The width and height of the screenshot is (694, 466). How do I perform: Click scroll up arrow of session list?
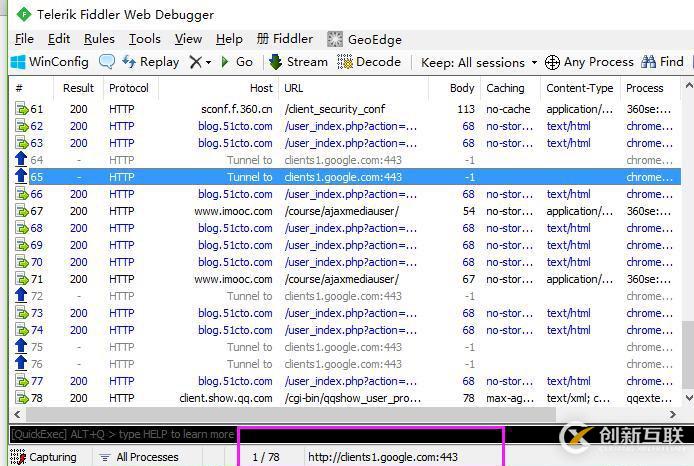(x=689, y=86)
